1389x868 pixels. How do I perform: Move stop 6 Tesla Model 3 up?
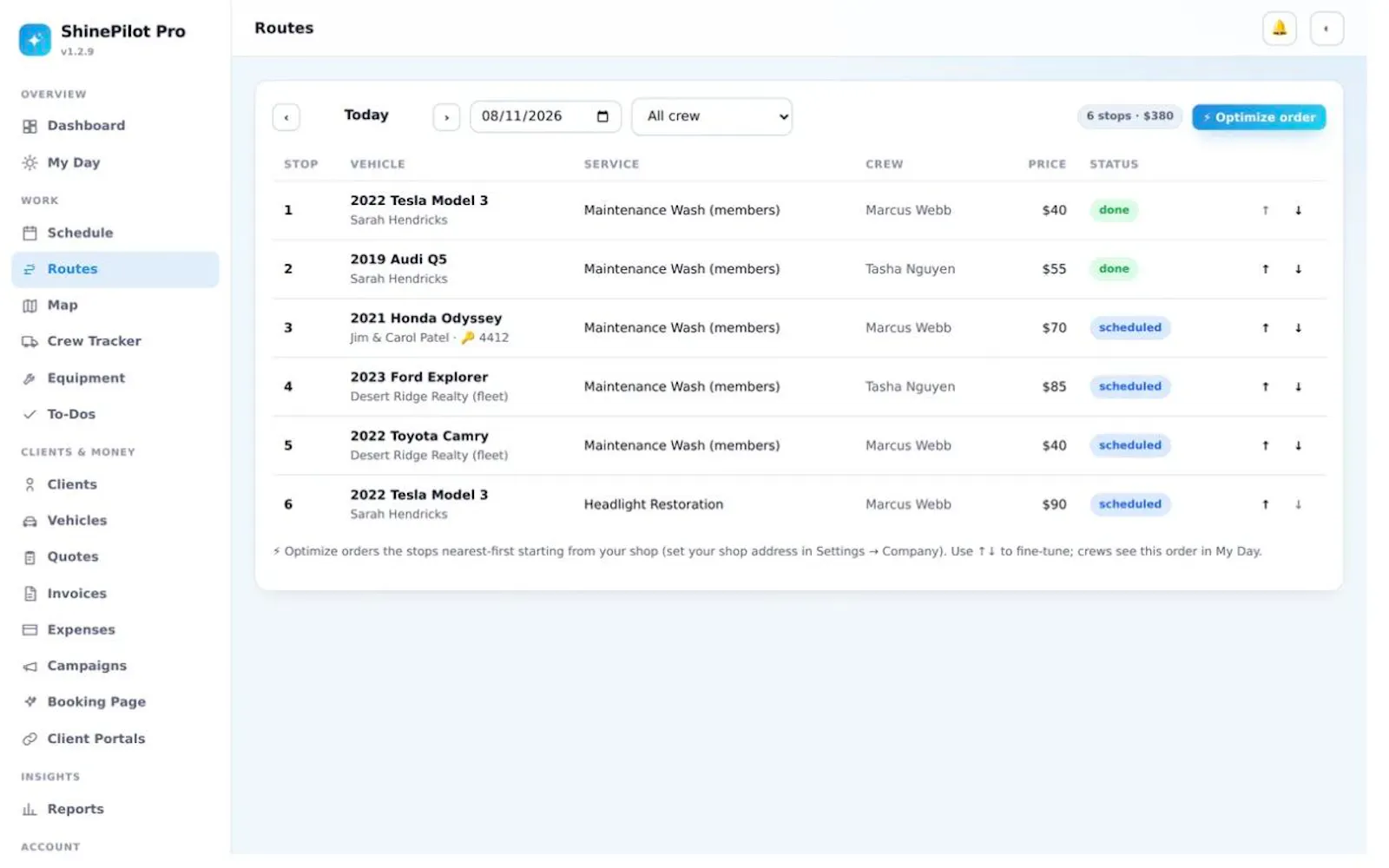click(x=1265, y=504)
